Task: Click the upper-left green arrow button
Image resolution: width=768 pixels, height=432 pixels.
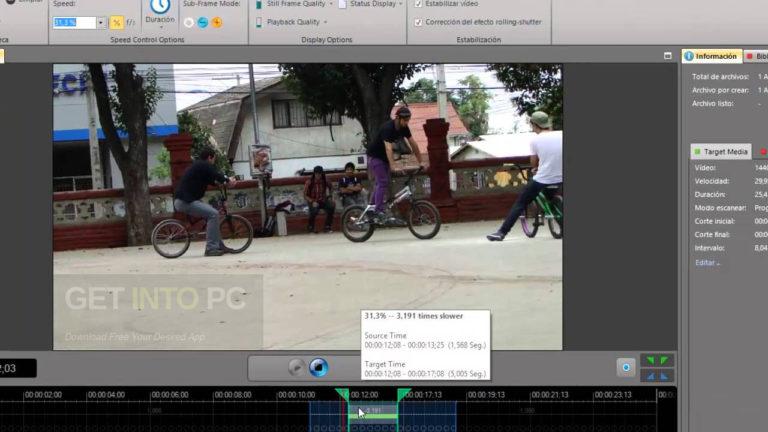Action: click(650, 360)
